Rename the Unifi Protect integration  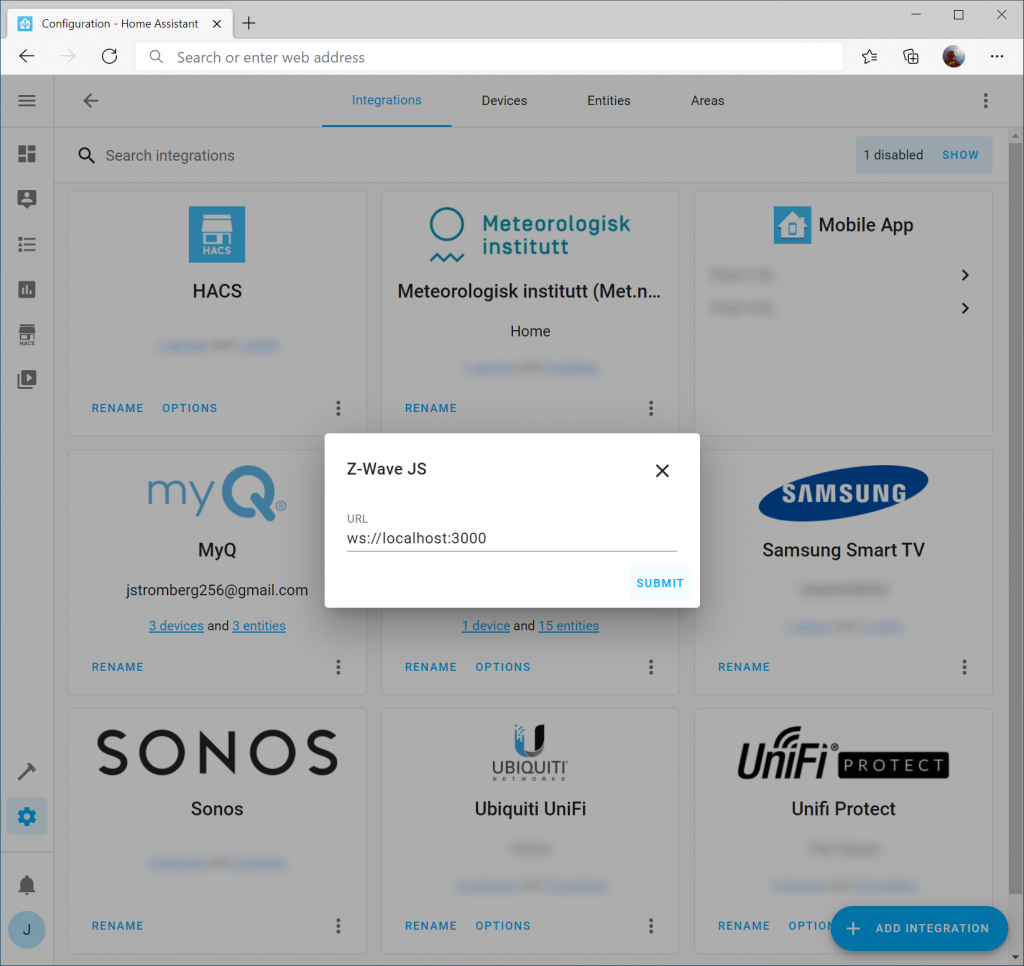tap(744, 926)
